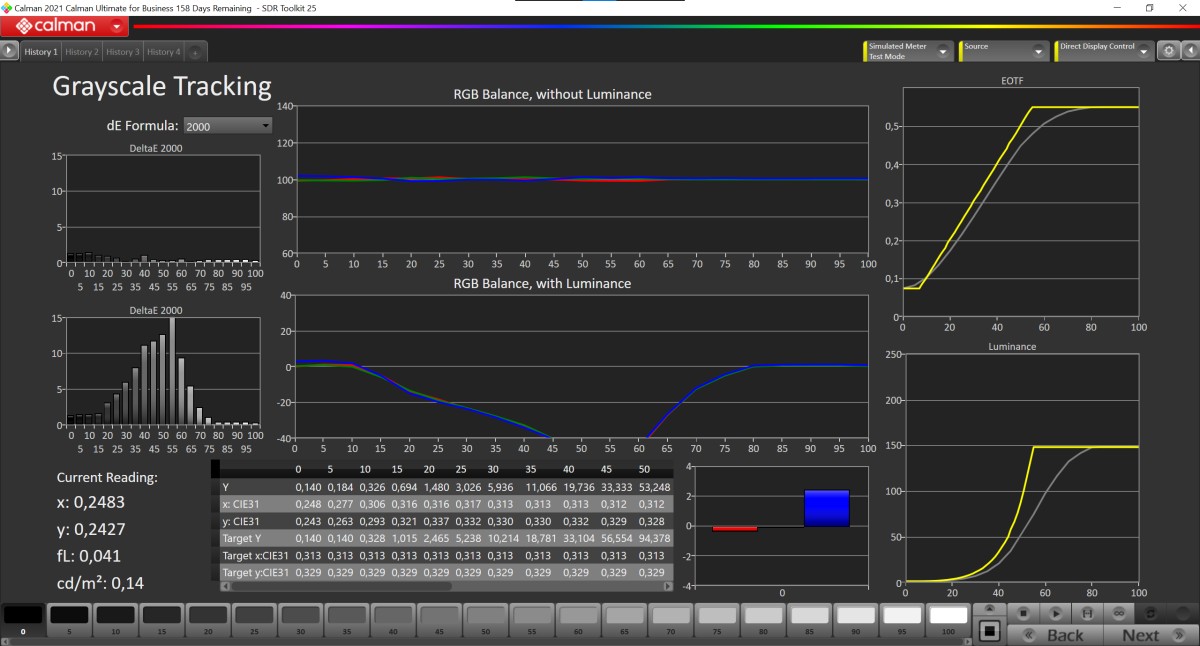Click the cd/m² 0,14 current reading

[x=100, y=583]
